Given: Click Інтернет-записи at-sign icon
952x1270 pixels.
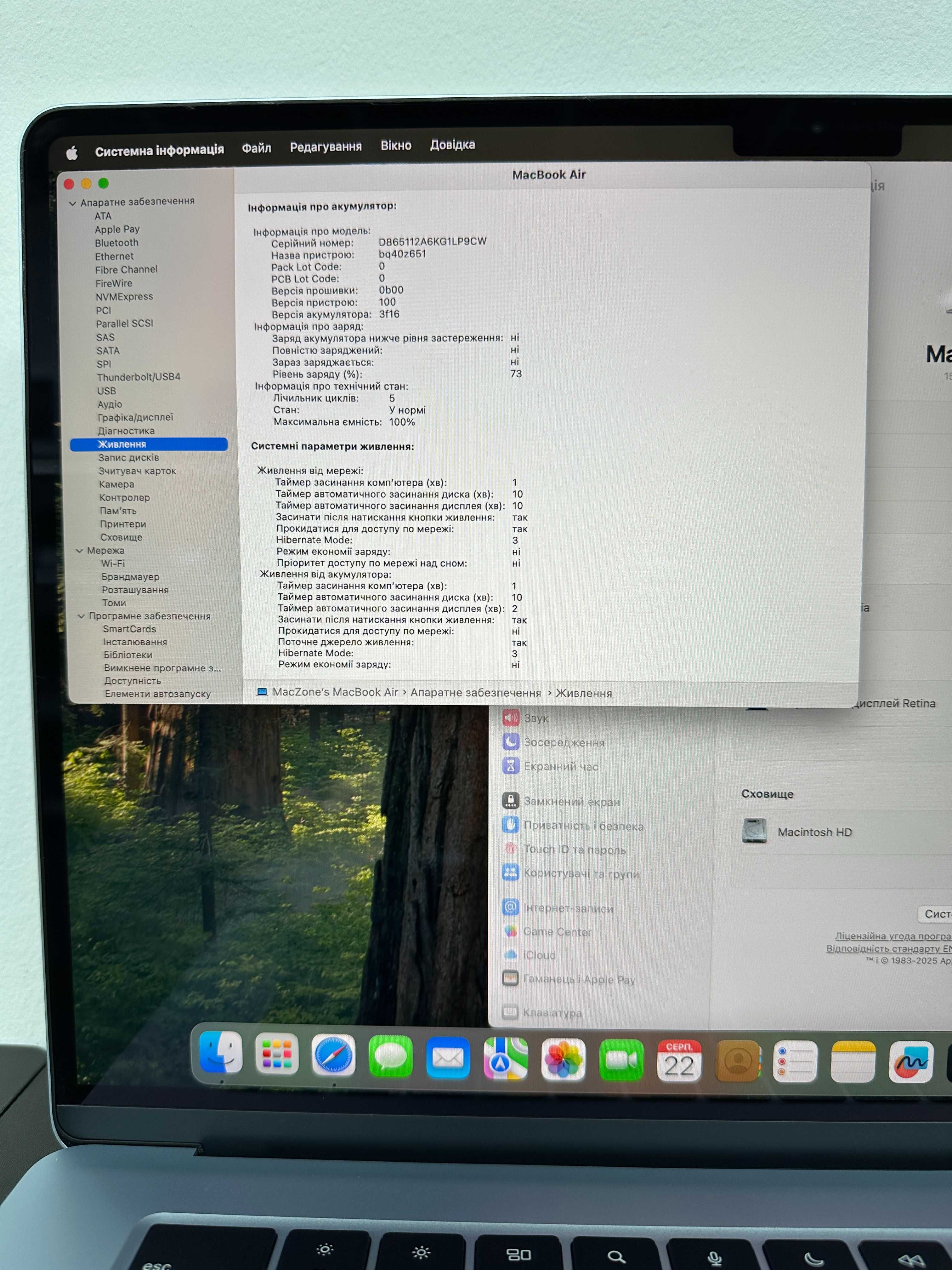Looking at the screenshot, I should pyautogui.click(x=510, y=907).
